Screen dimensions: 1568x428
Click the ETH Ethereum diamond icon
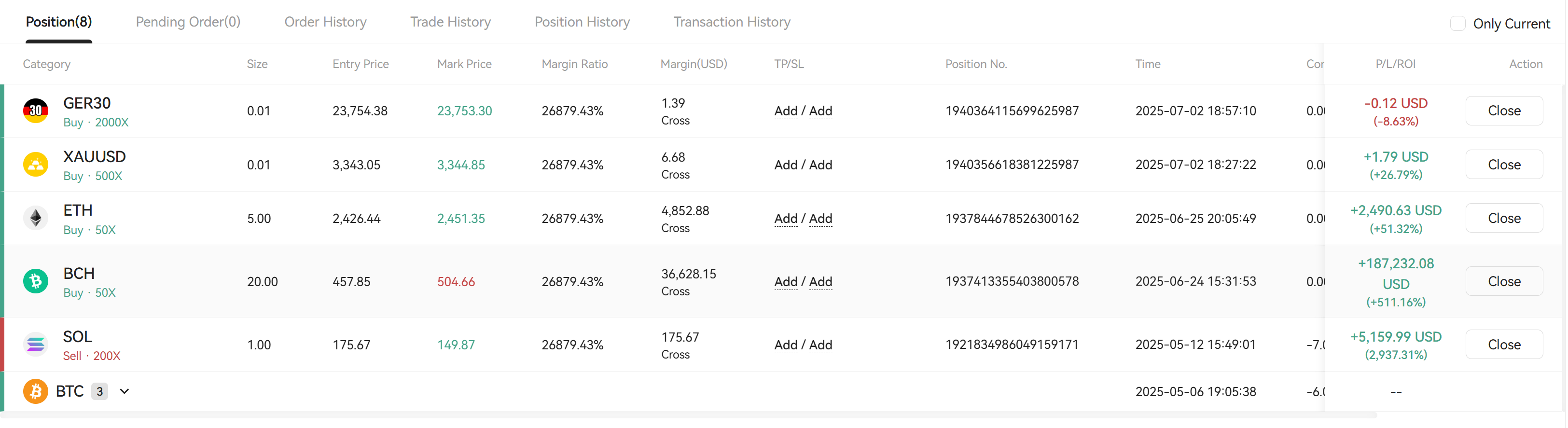[x=35, y=218]
